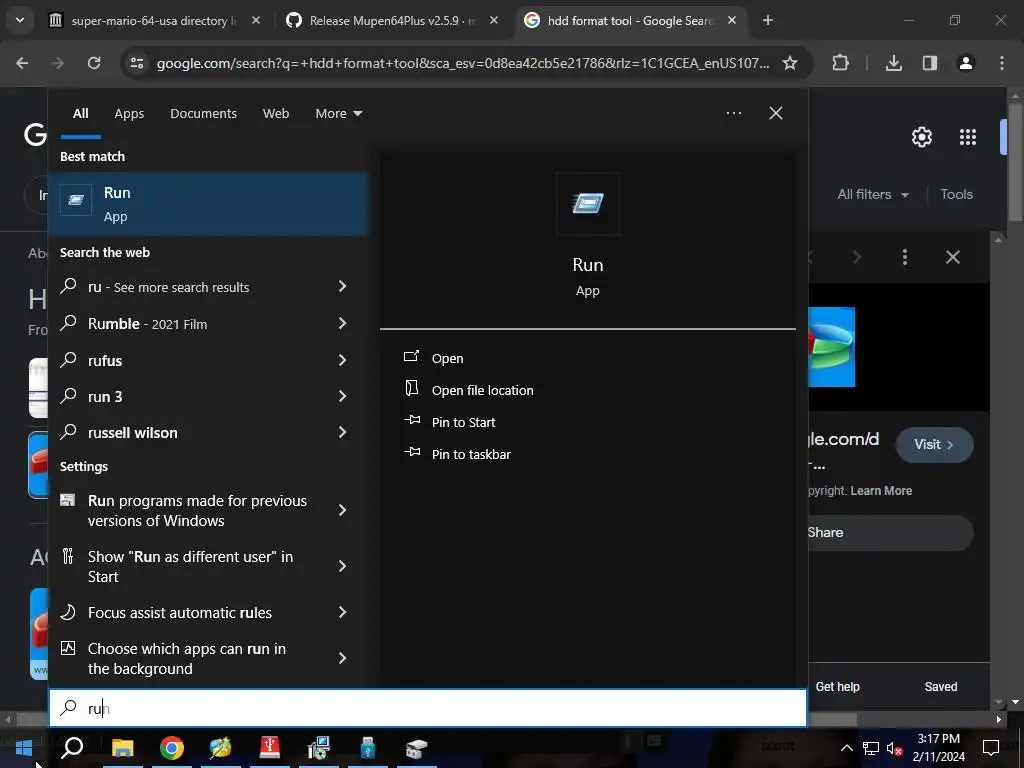Reload the Chrome page
Image resolution: width=1024 pixels, height=768 pixels.
(x=94, y=63)
